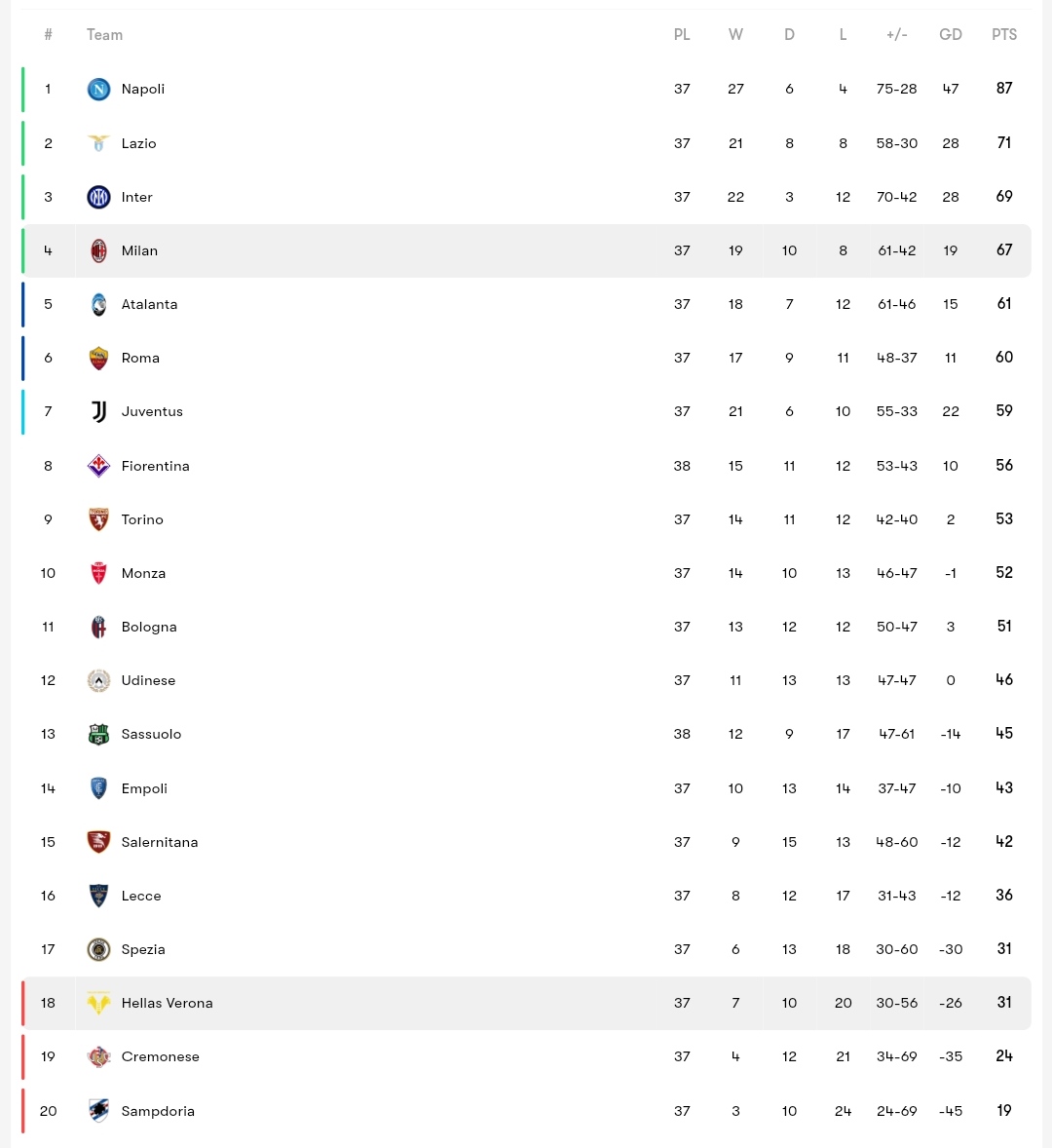The width and height of the screenshot is (1052, 1148).
Task: Click the Lazio eagle crest
Action: pos(98,142)
